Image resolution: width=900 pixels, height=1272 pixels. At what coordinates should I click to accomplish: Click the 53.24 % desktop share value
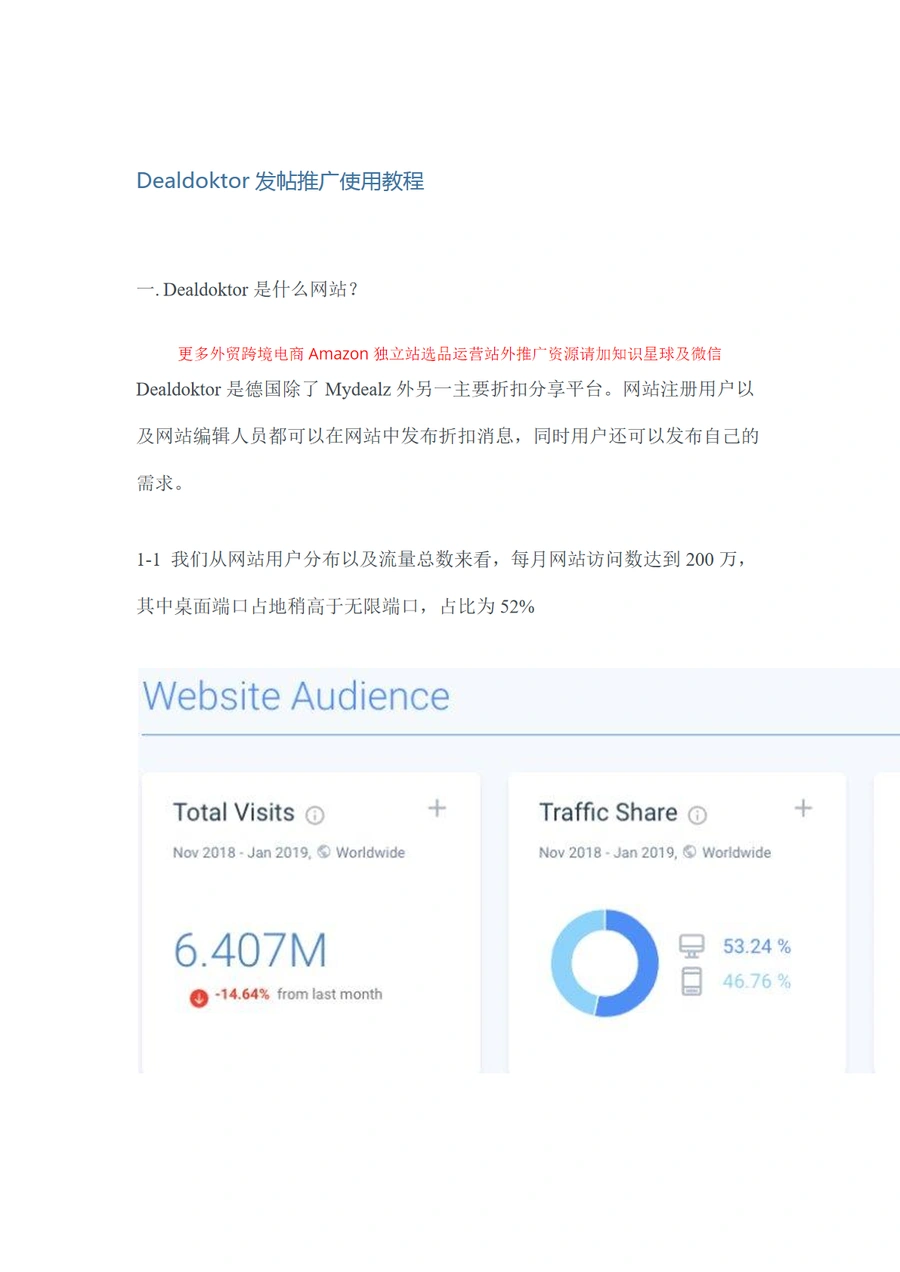(757, 946)
